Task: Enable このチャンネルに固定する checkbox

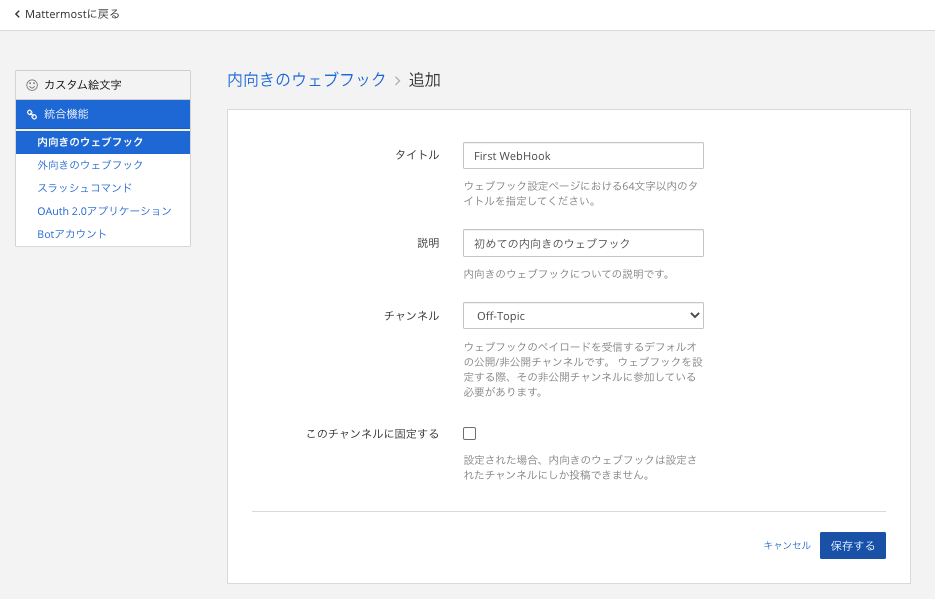Action: click(470, 434)
